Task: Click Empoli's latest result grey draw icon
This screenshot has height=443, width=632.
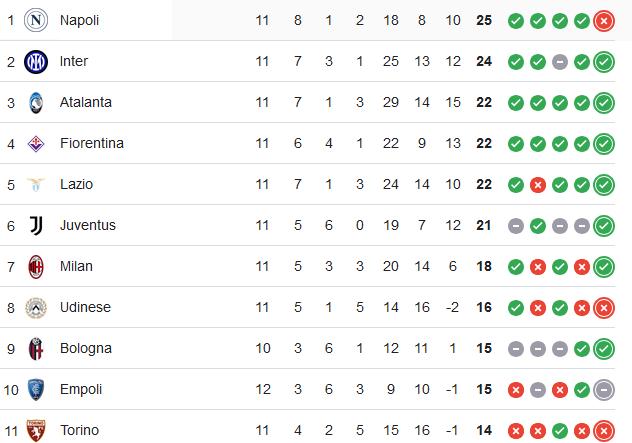Action: pos(604,390)
